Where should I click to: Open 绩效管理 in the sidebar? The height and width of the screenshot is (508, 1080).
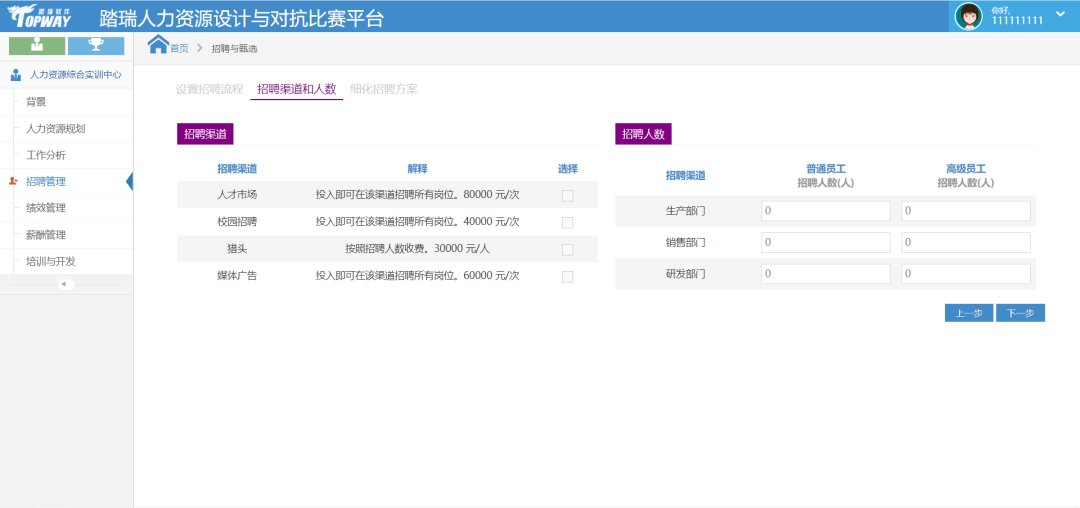[x=46, y=208]
